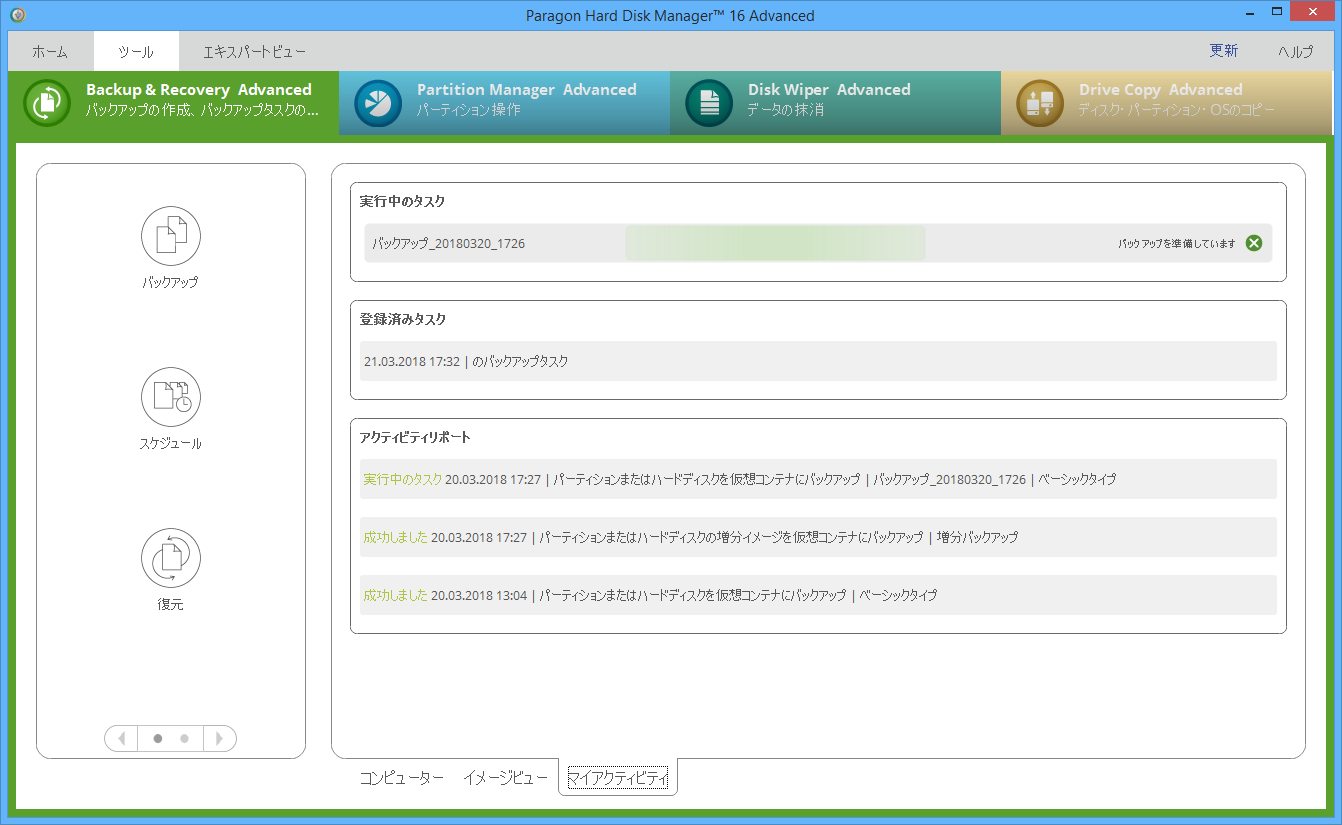Select the first page dot in sidebar pager
Image resolution: width=1342 pixels, height=825 pixels.
pos(157,738)
